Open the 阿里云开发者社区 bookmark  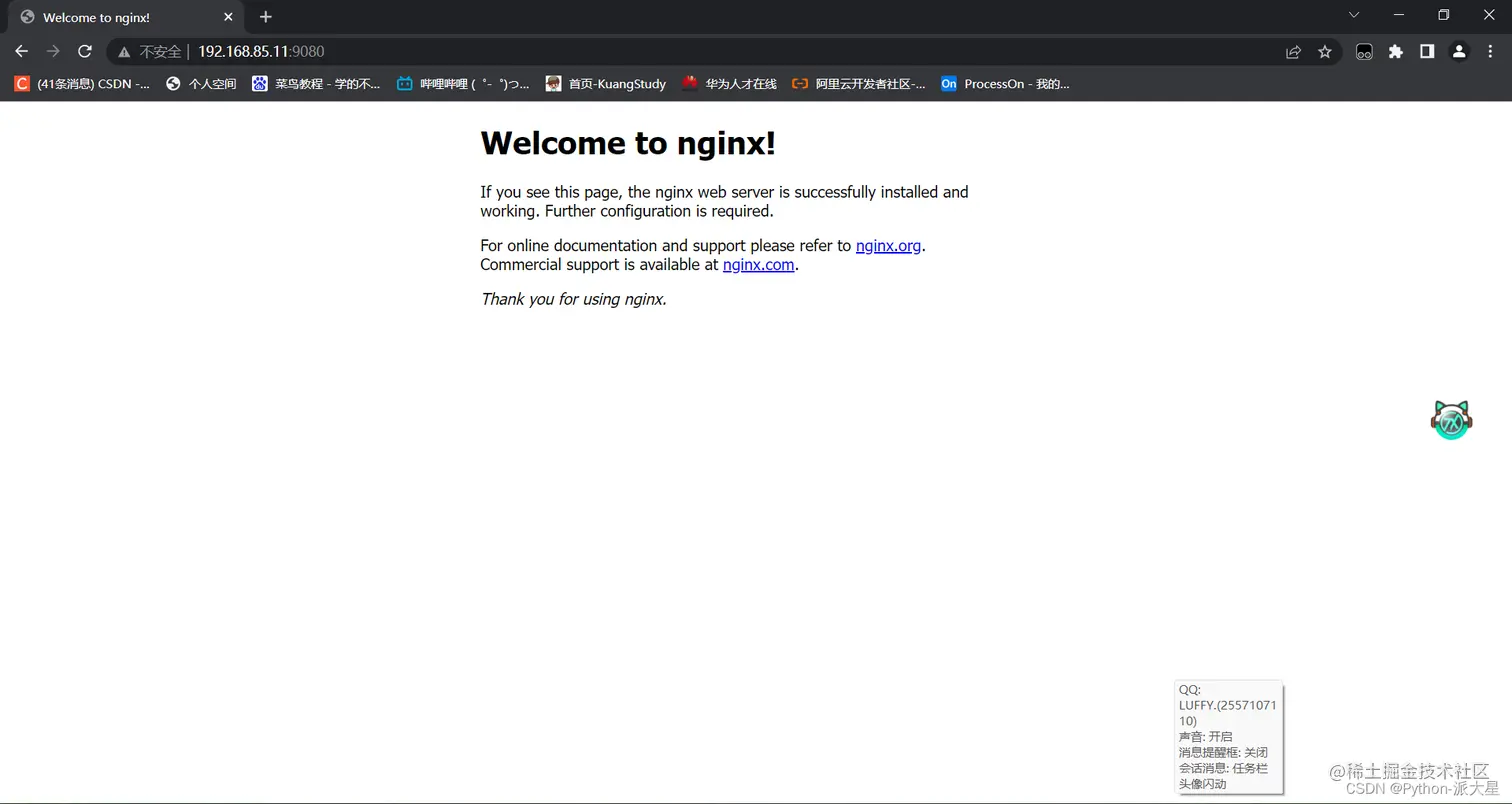tap(859, 84)
